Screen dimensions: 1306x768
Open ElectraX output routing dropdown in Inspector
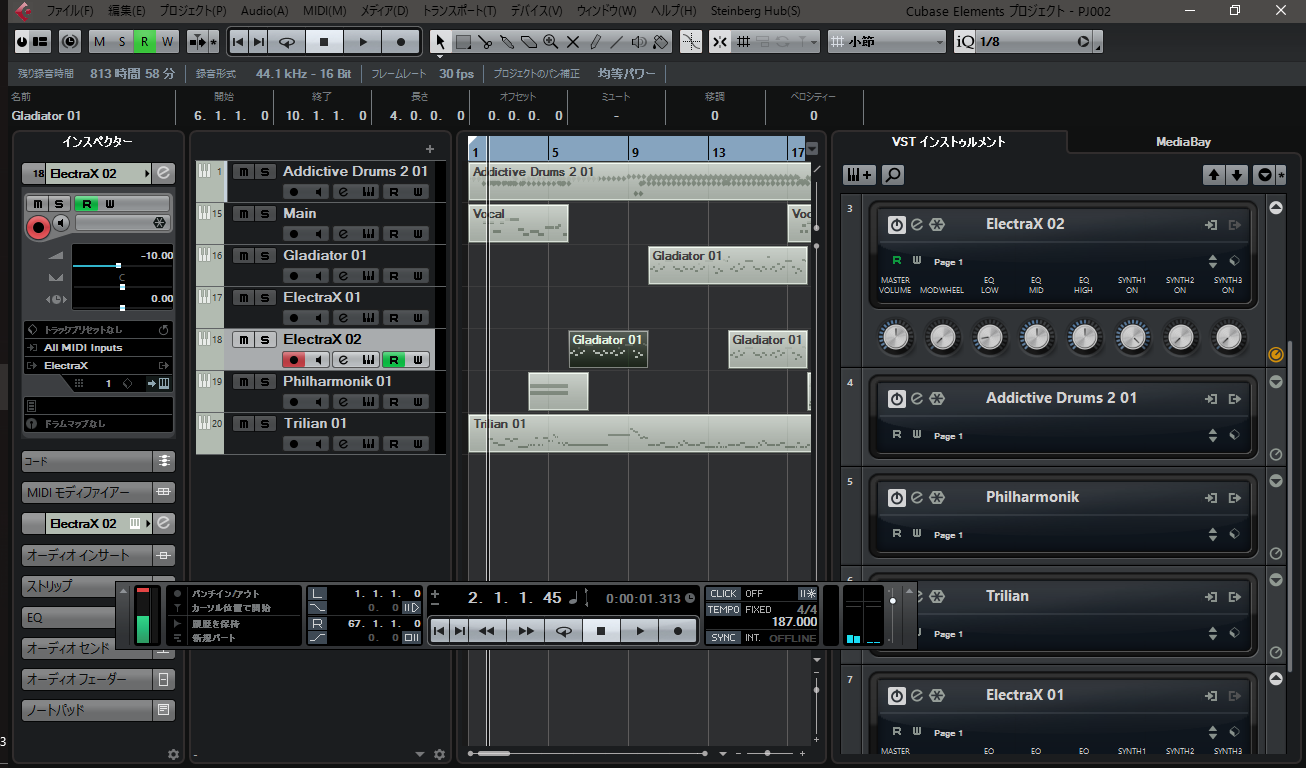click(98, 366)
